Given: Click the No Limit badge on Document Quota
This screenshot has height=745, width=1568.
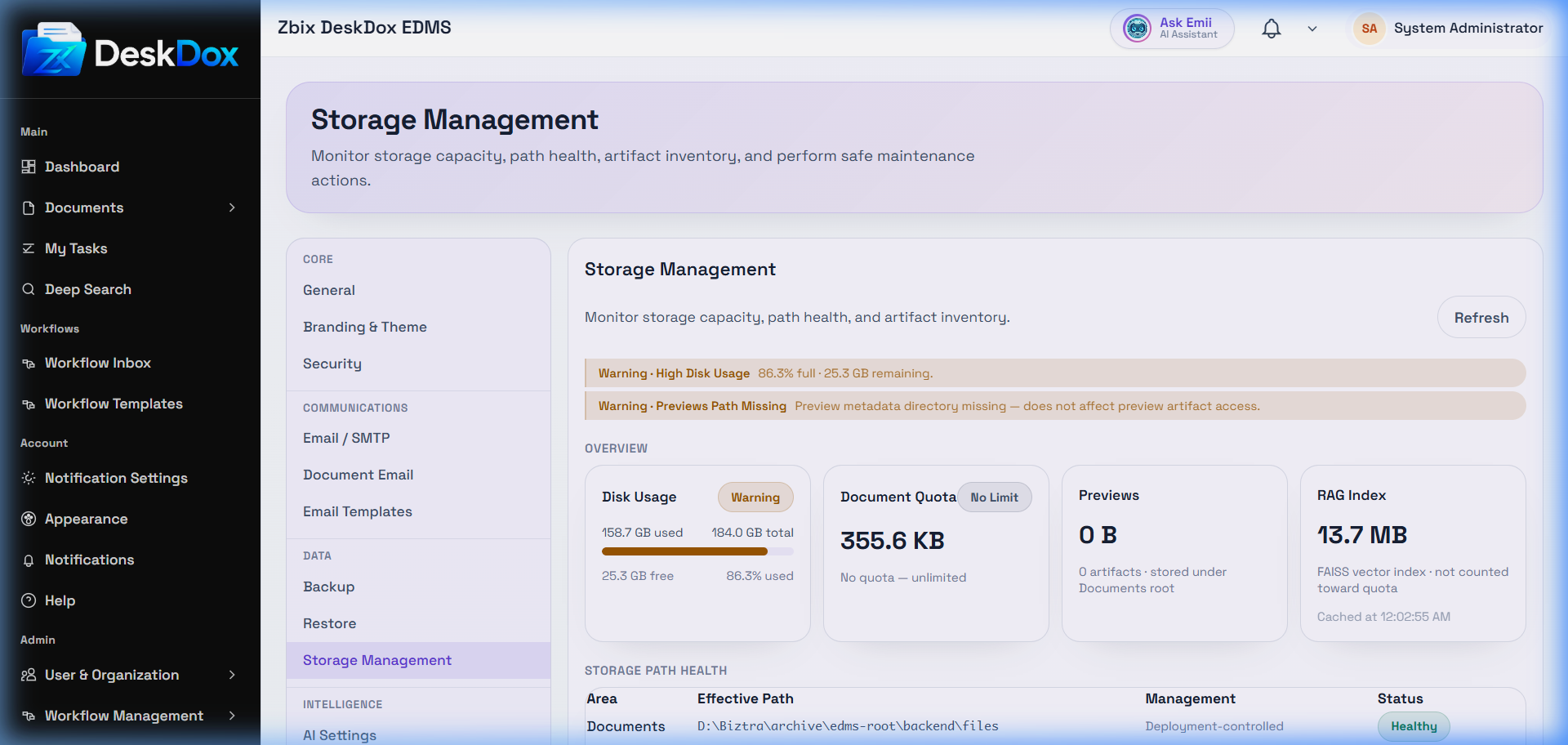Looking at the screenshot, I should [994, 497].
